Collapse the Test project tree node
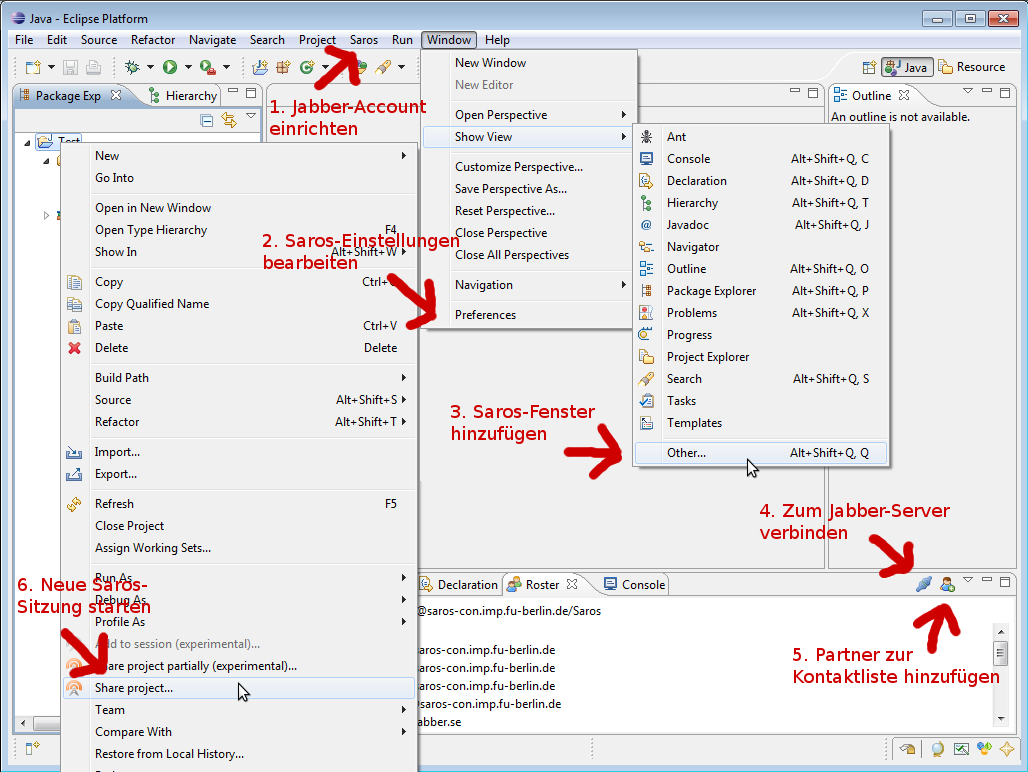Screen dimensions: 1028x772 27,142
